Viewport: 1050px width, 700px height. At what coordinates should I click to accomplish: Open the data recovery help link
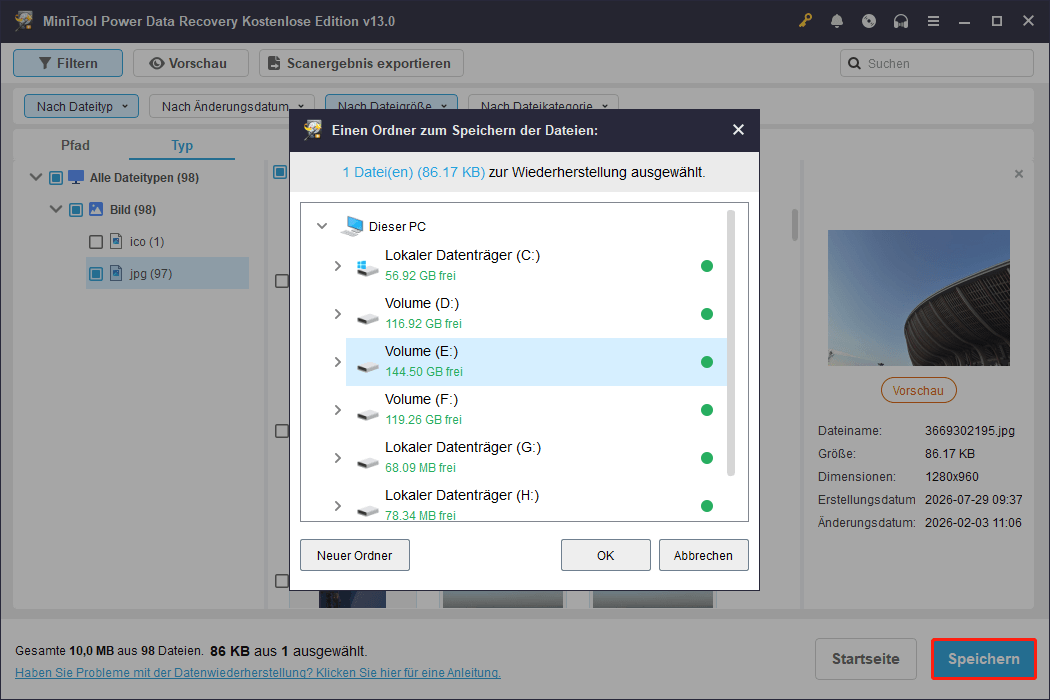tap(258, 673)
